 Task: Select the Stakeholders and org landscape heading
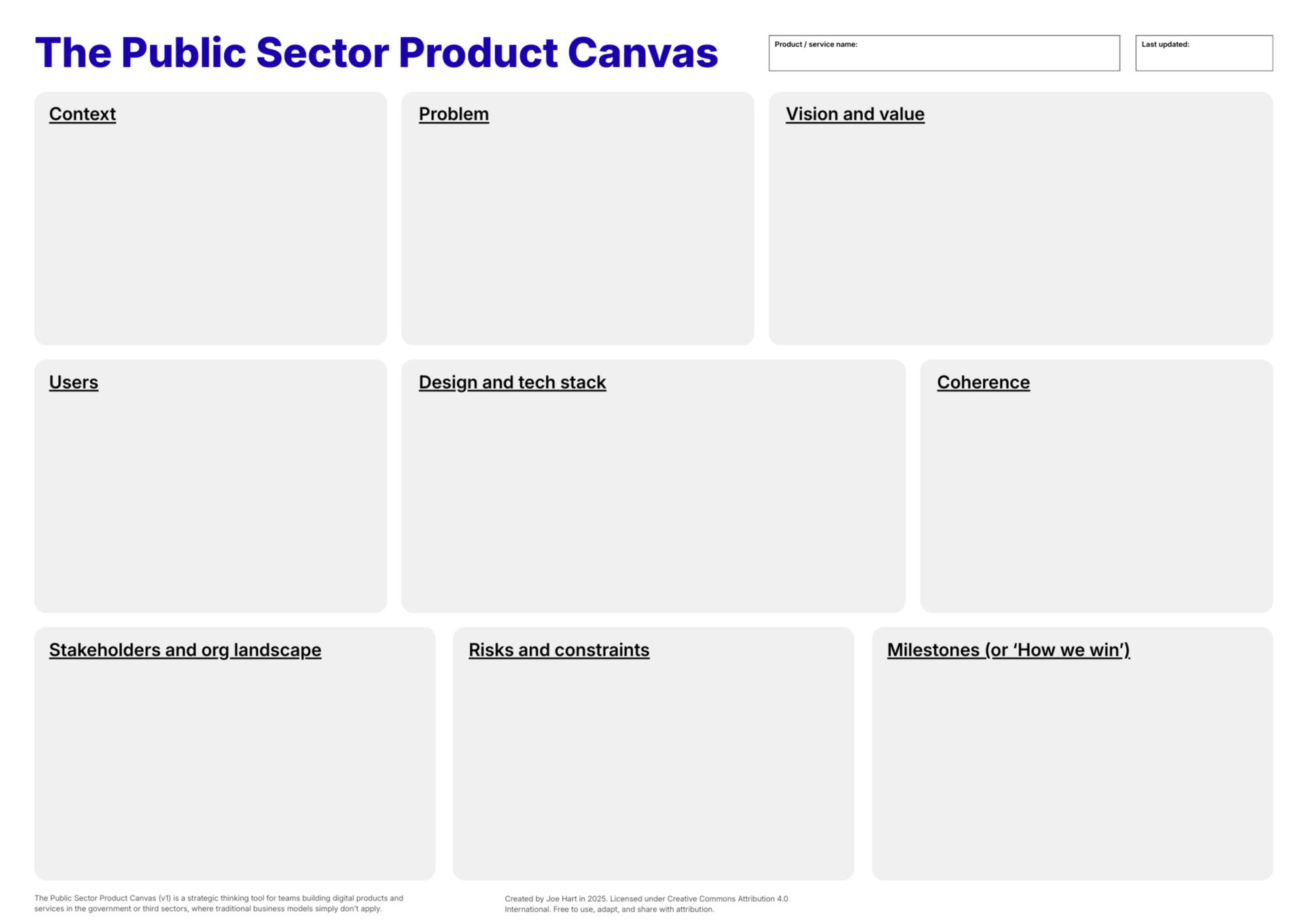pyautogui.click(x=185, y=650)
